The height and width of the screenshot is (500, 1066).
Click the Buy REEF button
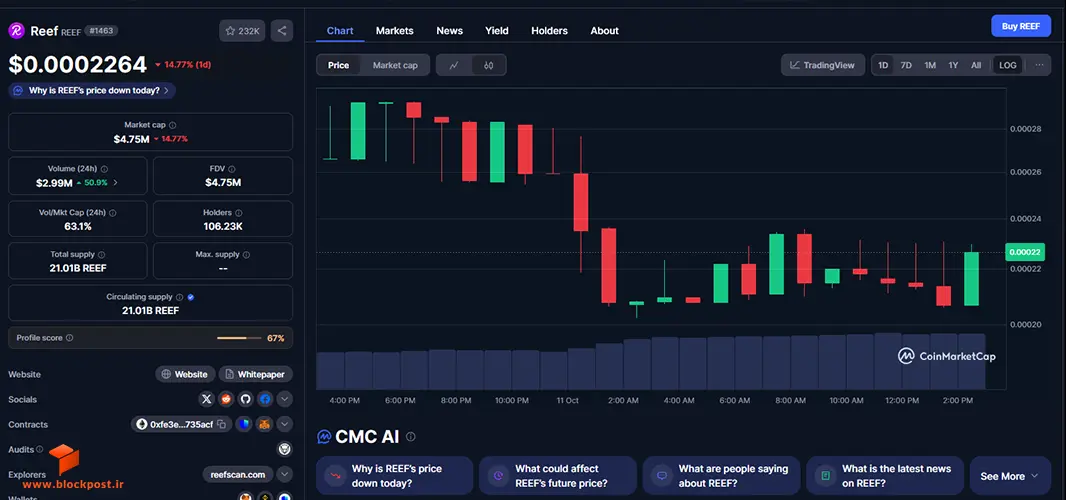[1021, 26]
